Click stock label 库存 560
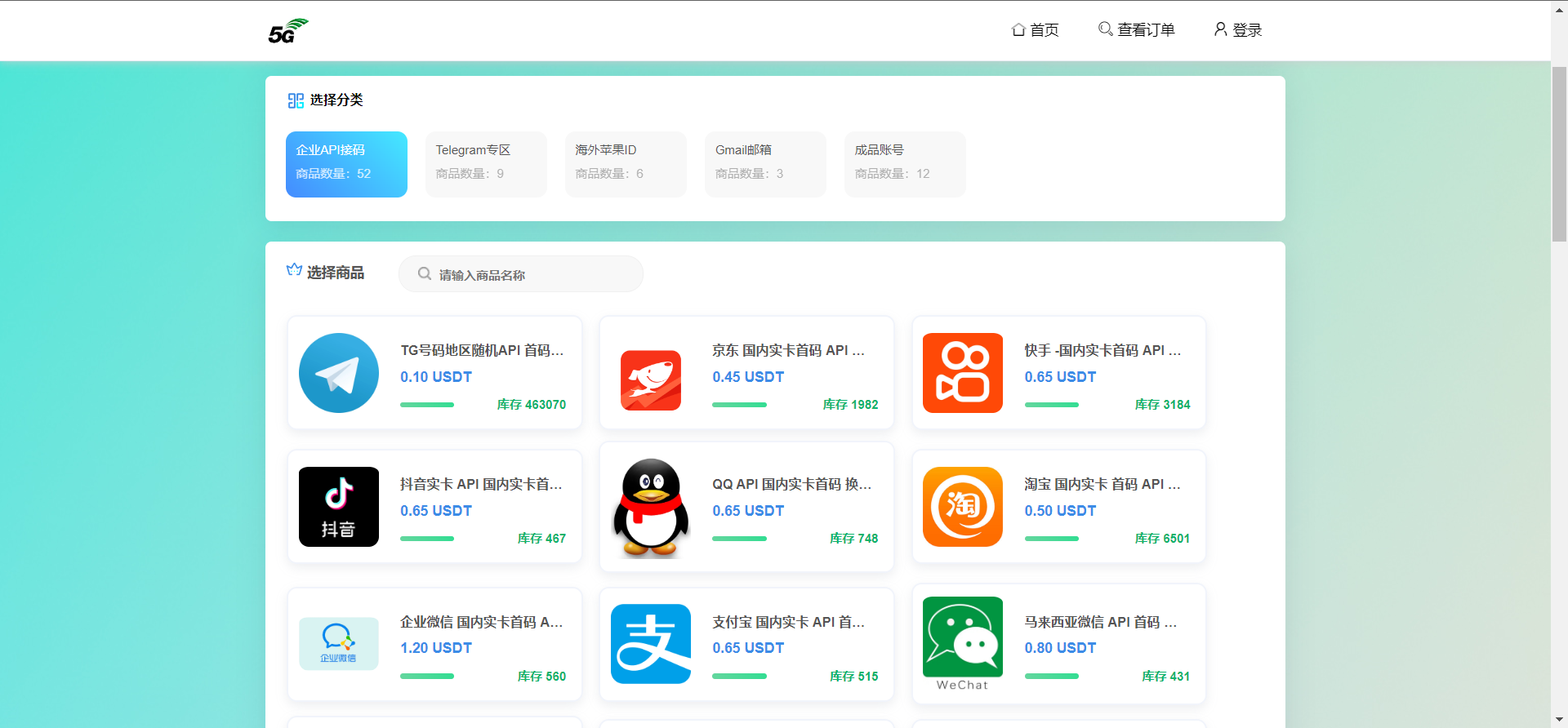Viewport: 1568px width, 728px height. click(541, 677)
